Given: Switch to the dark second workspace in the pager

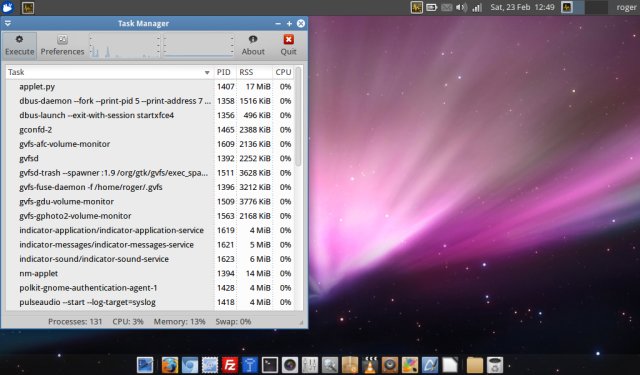Looking at the screenshot, I should 596,7.
